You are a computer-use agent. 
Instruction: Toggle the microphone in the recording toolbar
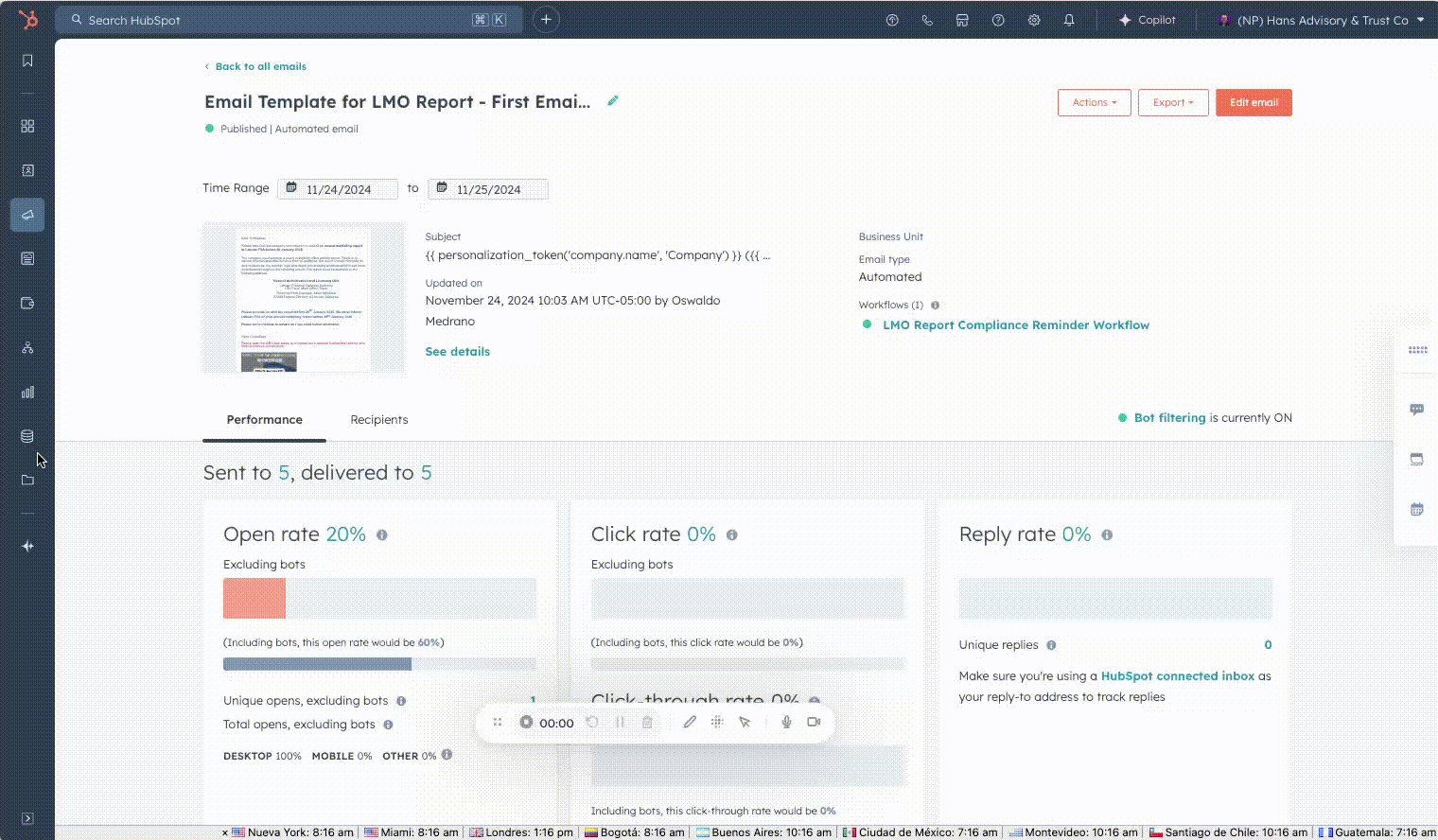[x=785, y=722]
